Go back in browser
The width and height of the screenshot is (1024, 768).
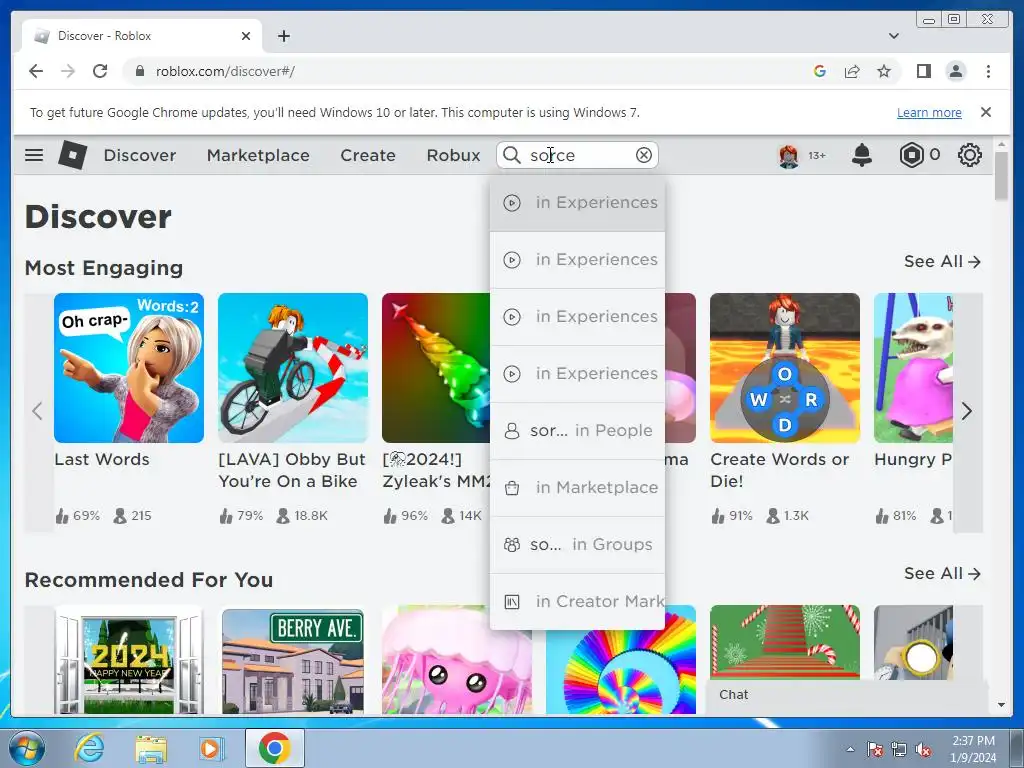coord(36,71)
